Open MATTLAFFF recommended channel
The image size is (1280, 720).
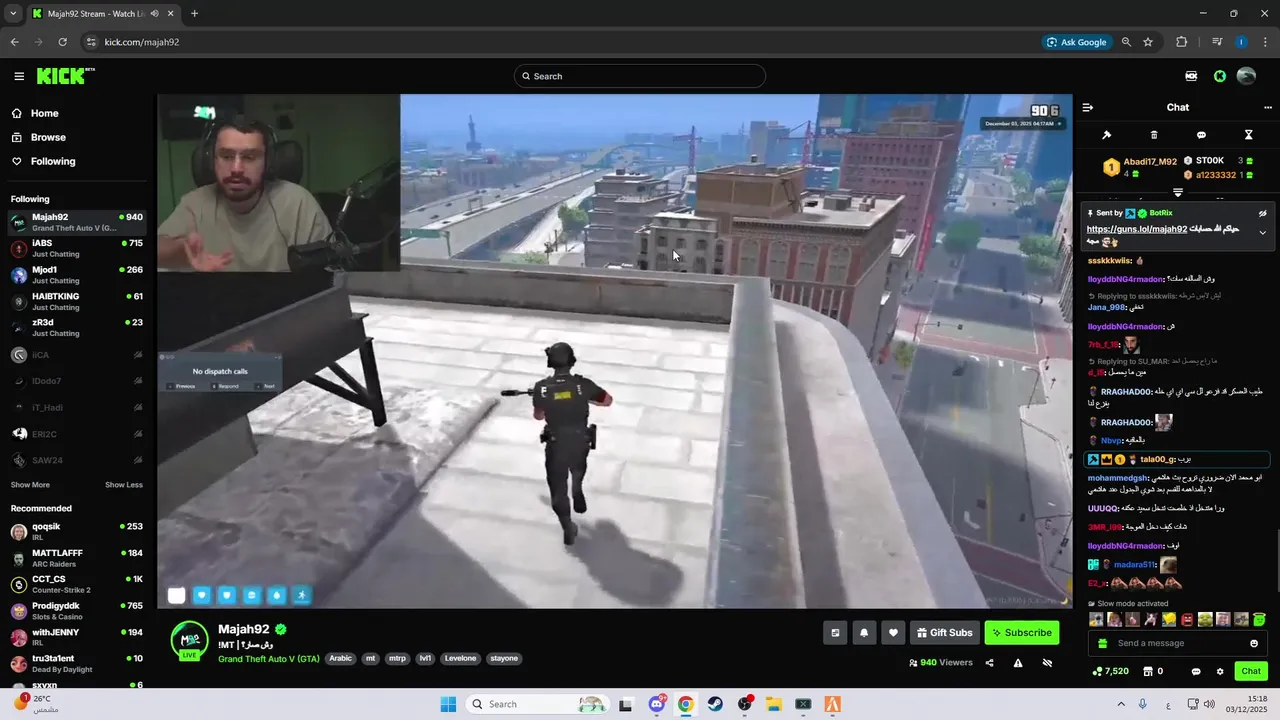pyautogui.click(x=78, y=558)
